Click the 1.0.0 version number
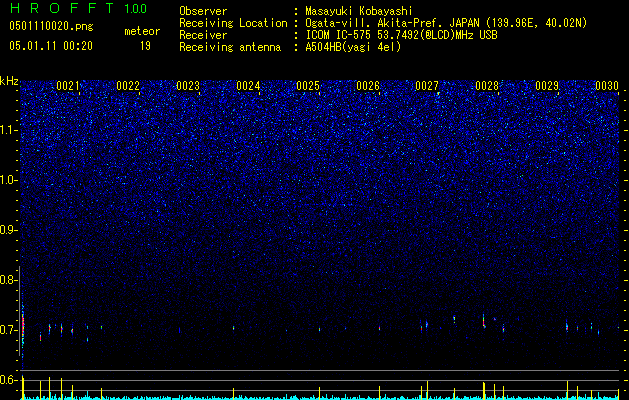 pos(135,9)
